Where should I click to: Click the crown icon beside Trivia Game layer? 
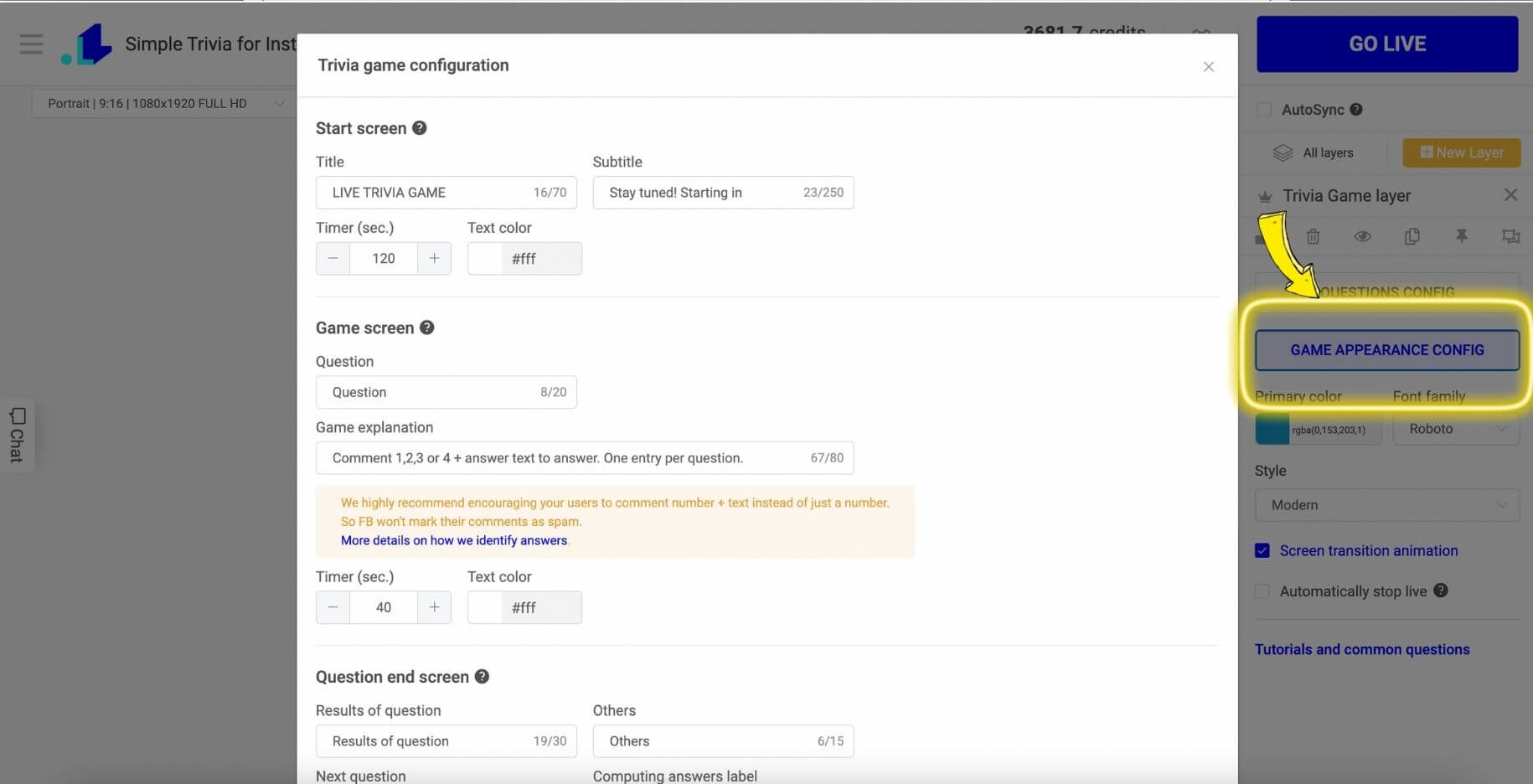click(x=1265, y=197)
